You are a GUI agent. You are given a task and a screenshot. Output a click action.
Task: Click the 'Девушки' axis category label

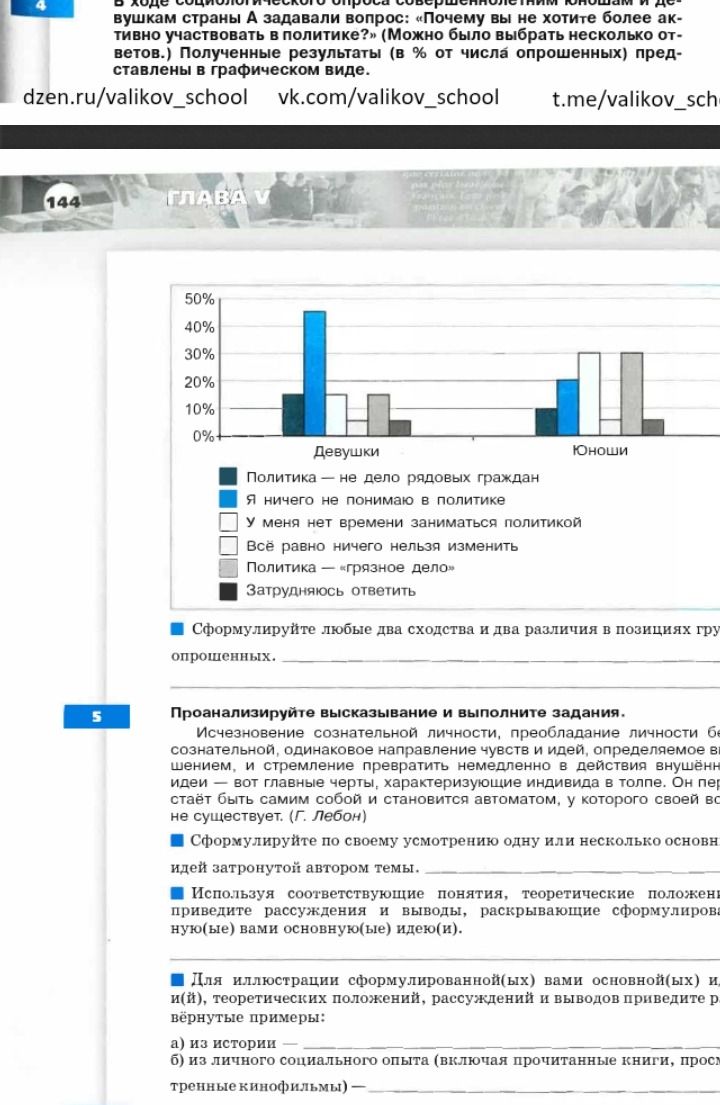point(346,451)
